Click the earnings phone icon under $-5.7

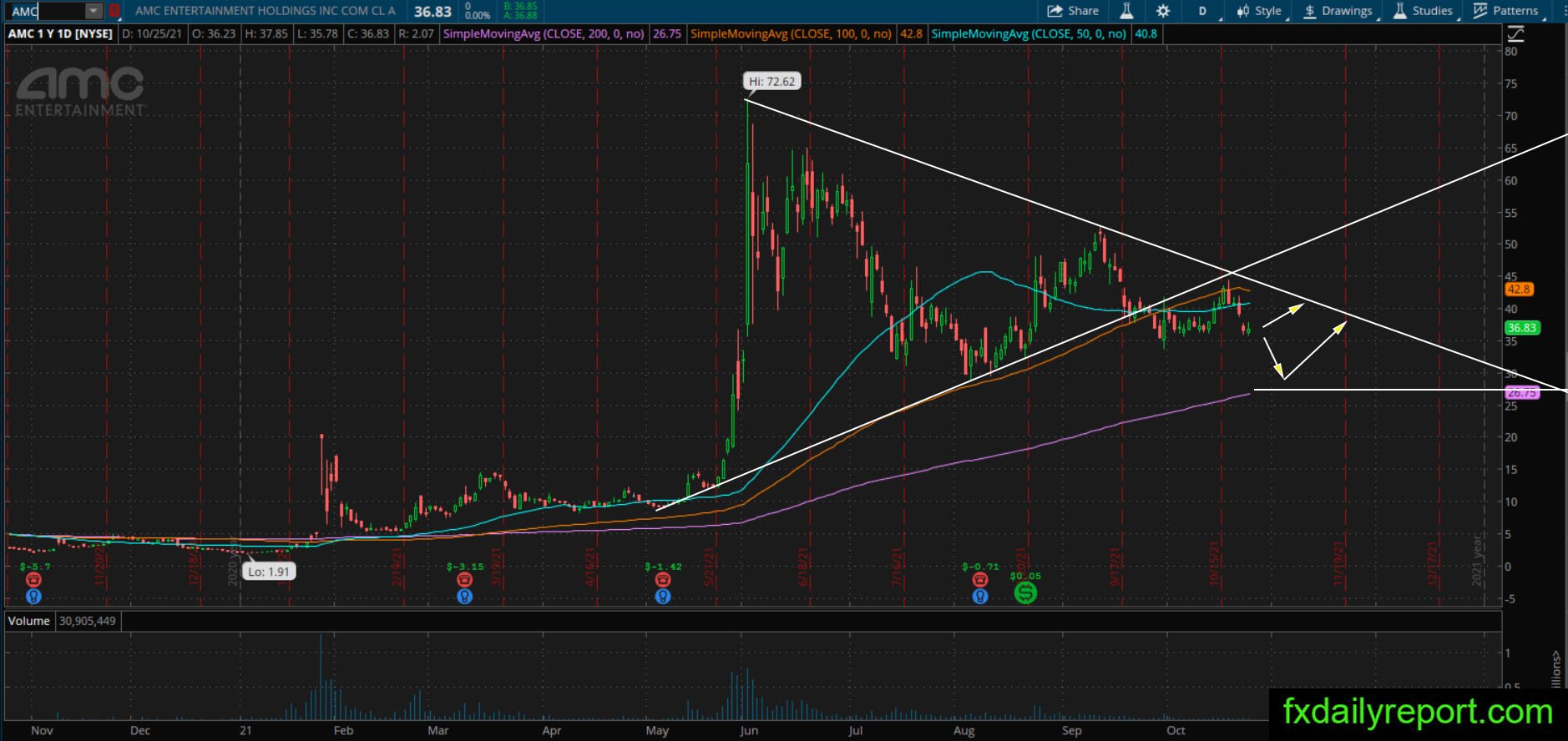pyautogui.click(x=33, y=580)
